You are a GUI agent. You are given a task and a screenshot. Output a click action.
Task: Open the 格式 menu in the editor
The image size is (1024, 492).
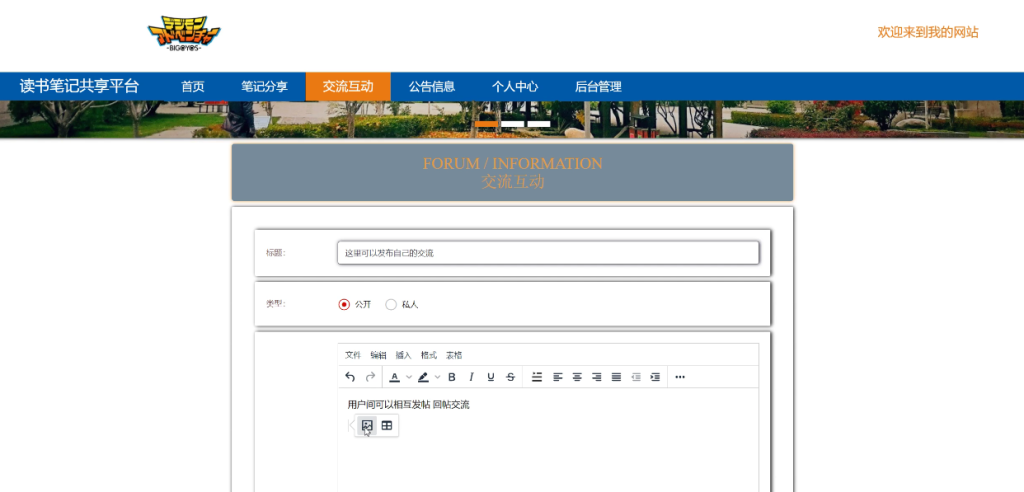(428, 355)
